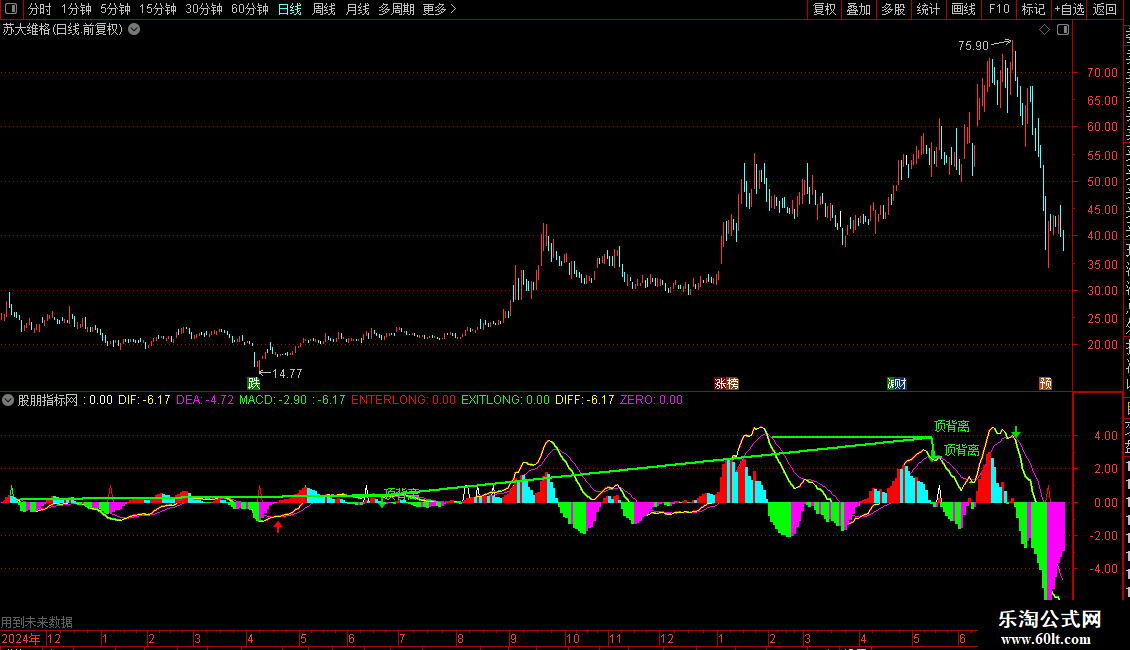The width and height of the screenshot is (1130, 650).
Task: Switch to 月线 monthly chart
Action: coord(357,9)
